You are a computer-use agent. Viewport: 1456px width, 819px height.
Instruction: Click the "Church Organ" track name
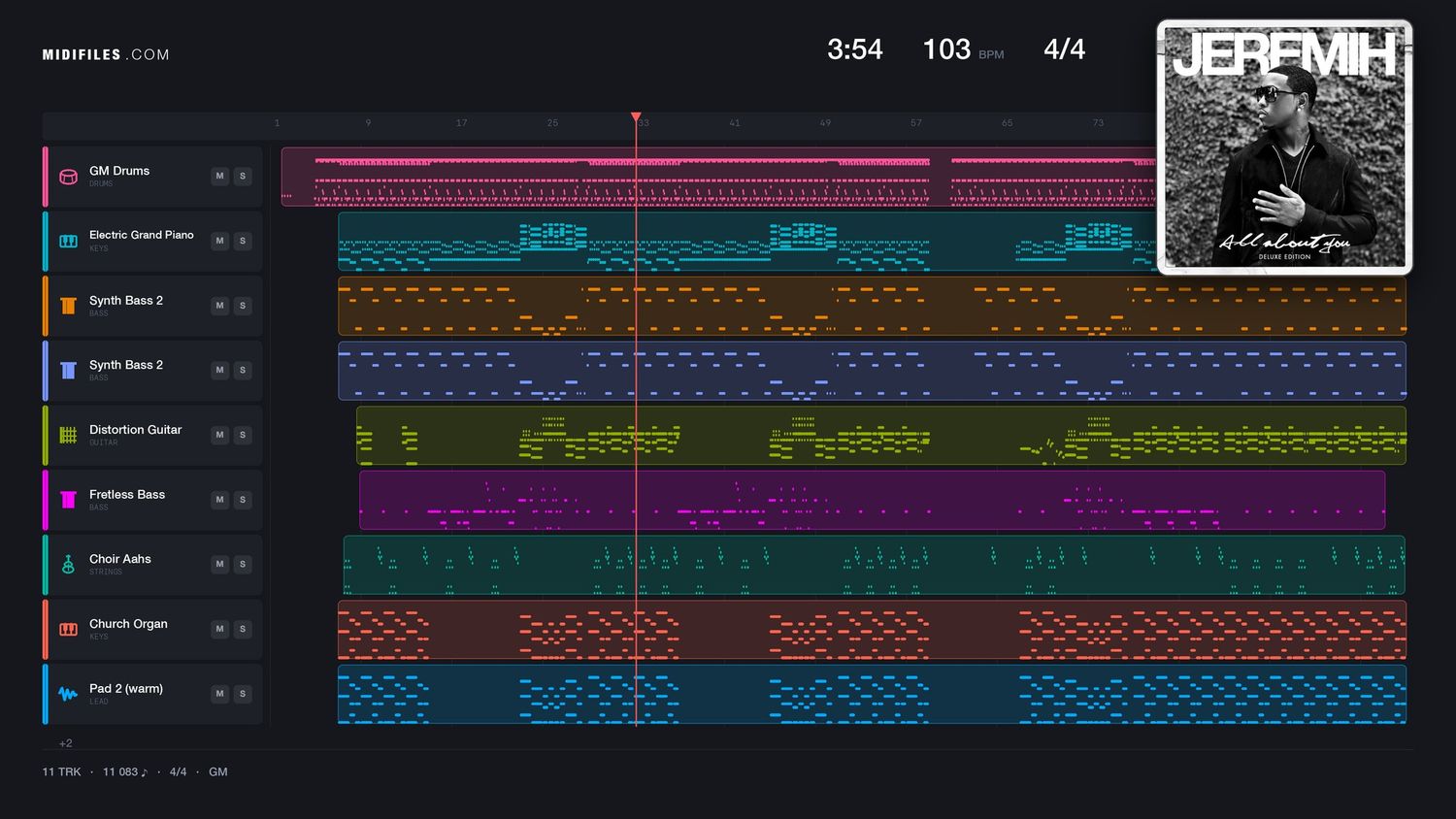pyautogui.click(x=128, y=624)
